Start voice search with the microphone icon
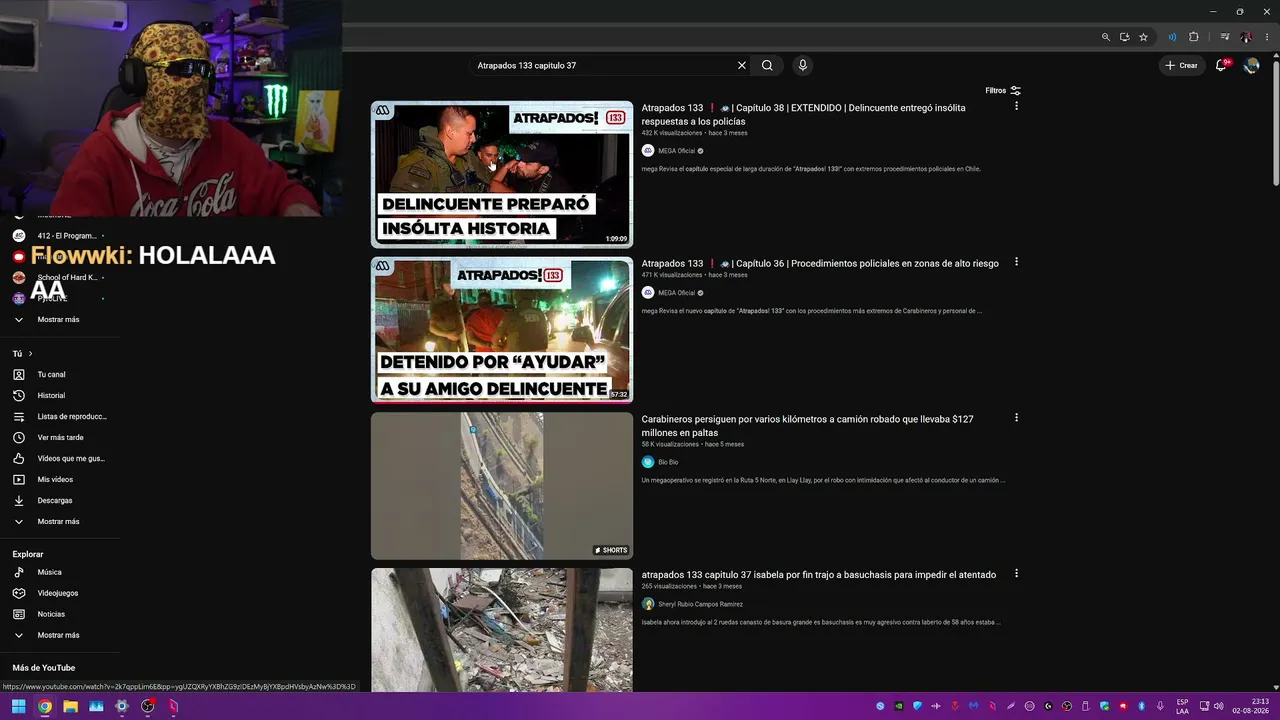The height and width of the screenshot is (720, 1280). (802, 66)
